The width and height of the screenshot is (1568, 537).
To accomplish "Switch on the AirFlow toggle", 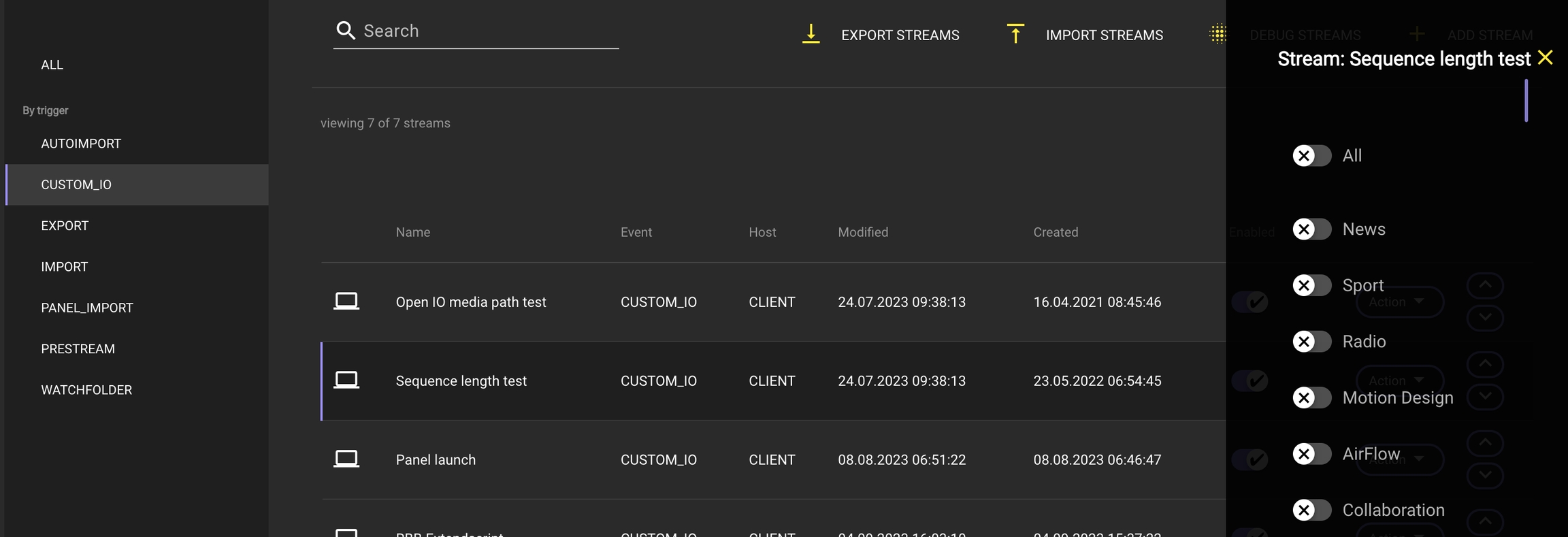I will pyautogui.click(x=1311, y=454).
